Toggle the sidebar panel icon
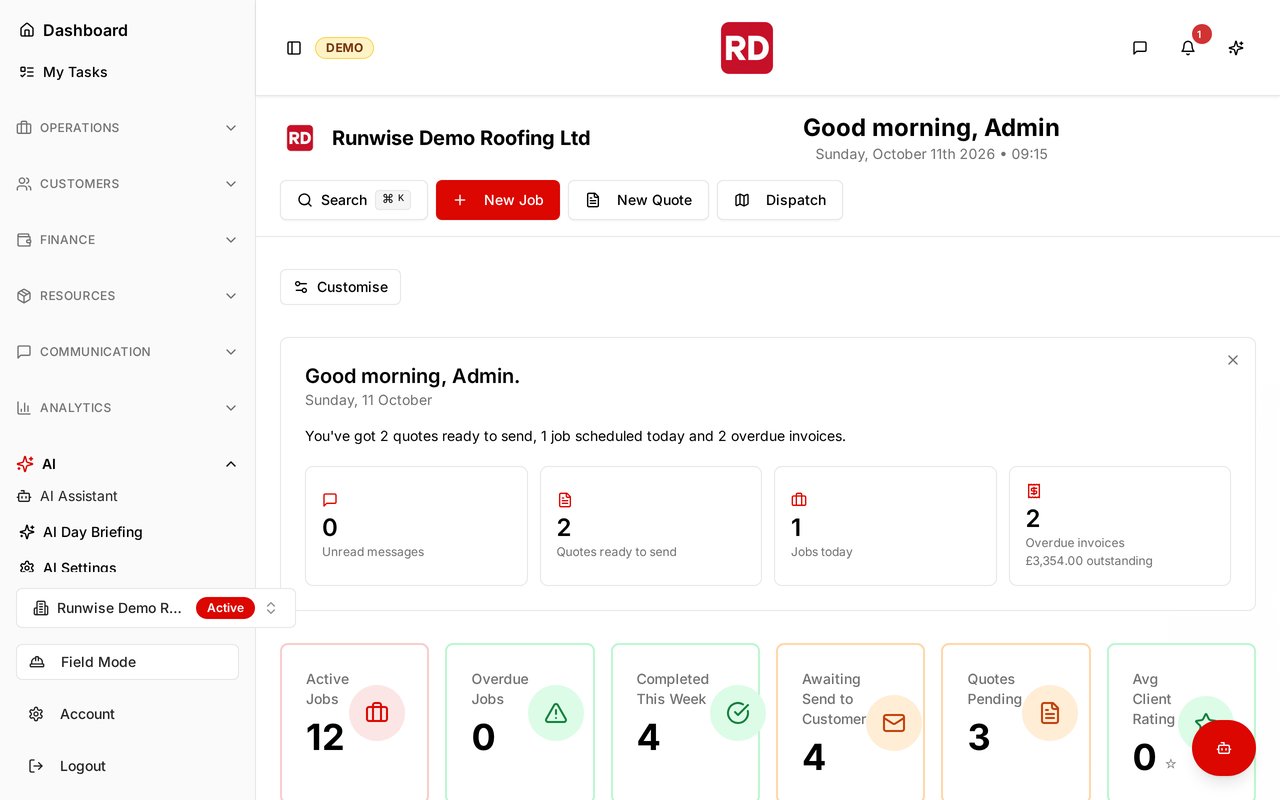 pyautogui.click(x=294, y=48)
